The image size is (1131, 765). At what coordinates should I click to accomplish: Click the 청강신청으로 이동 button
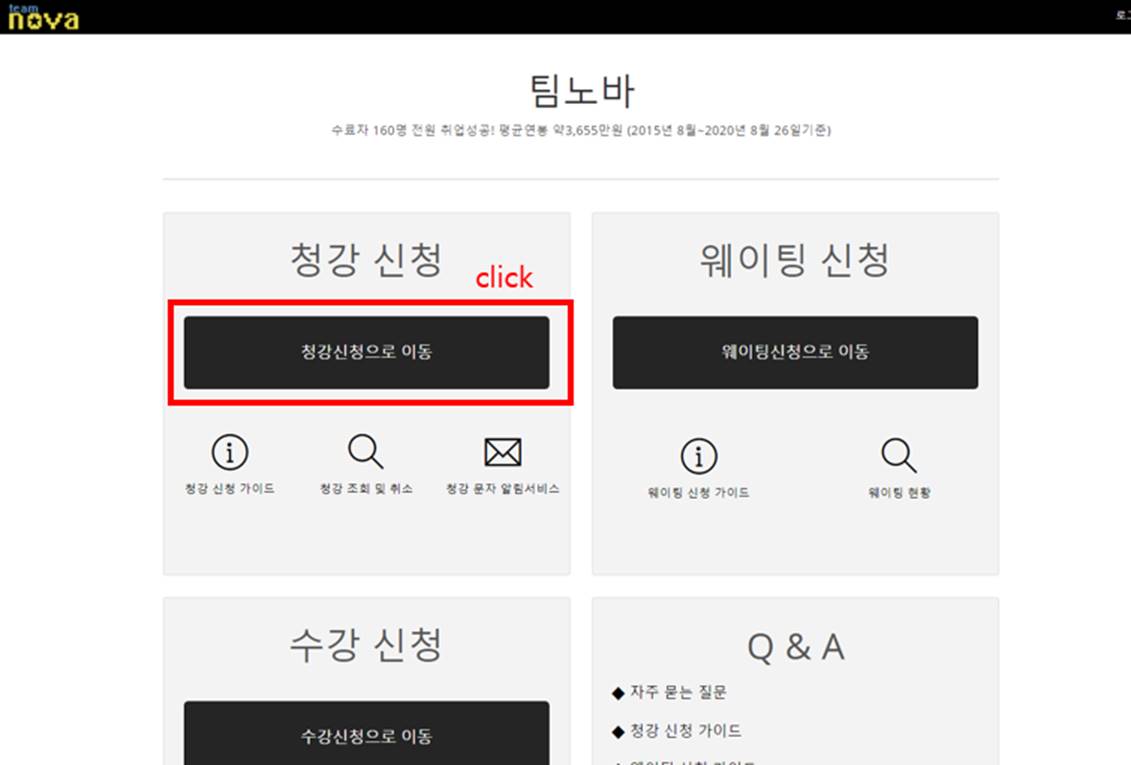[366, 352]
